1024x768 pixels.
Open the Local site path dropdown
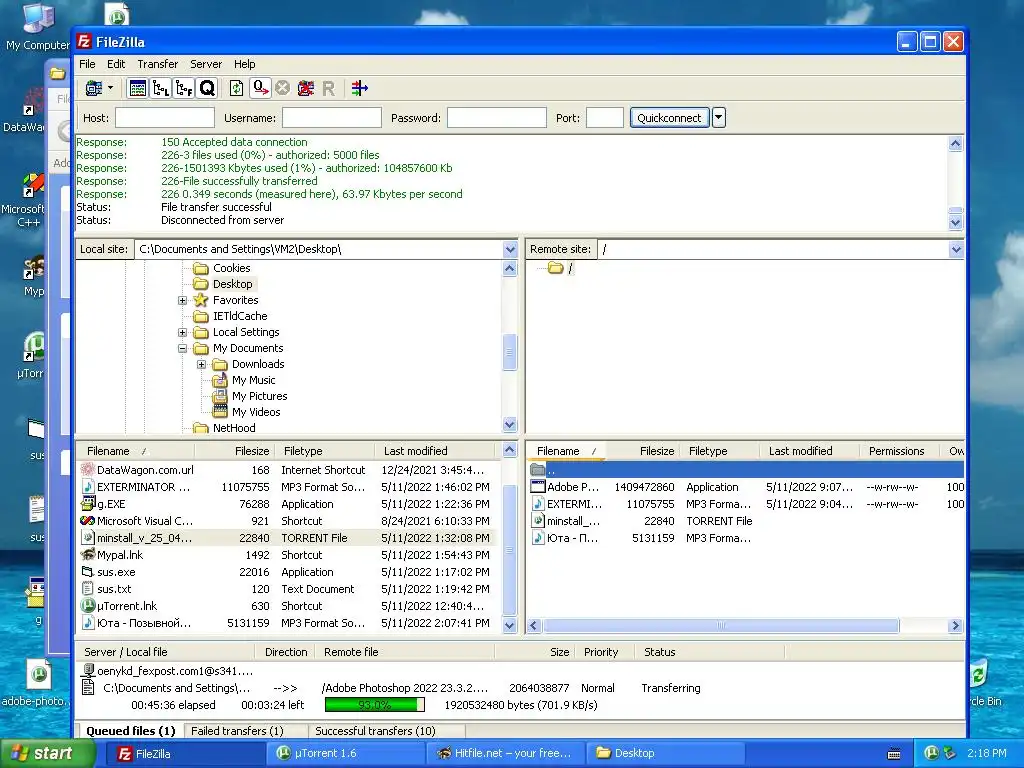(x=510, y=249)
